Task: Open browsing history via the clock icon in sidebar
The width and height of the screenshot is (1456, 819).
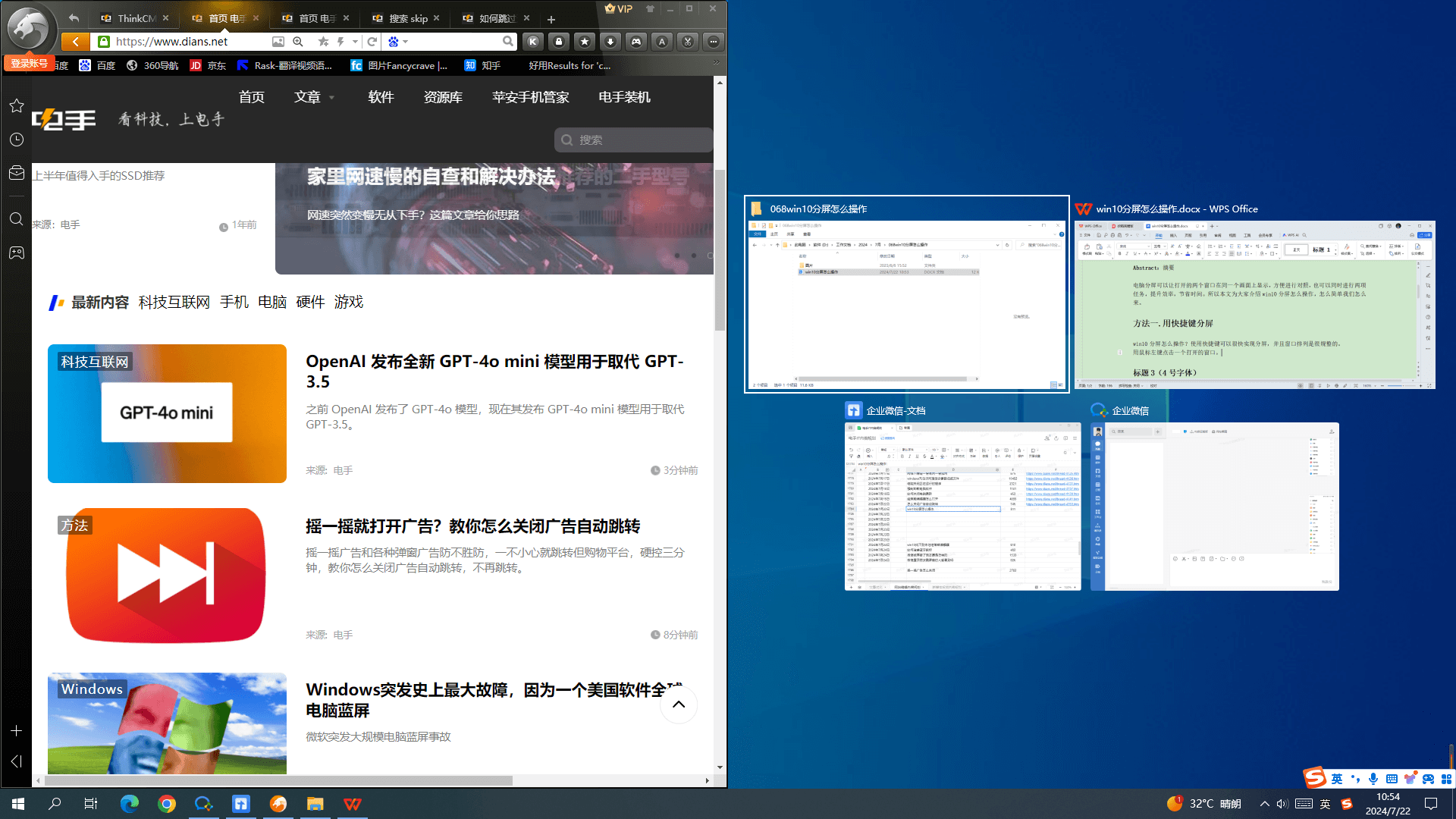Action: [x=17, y=140]
